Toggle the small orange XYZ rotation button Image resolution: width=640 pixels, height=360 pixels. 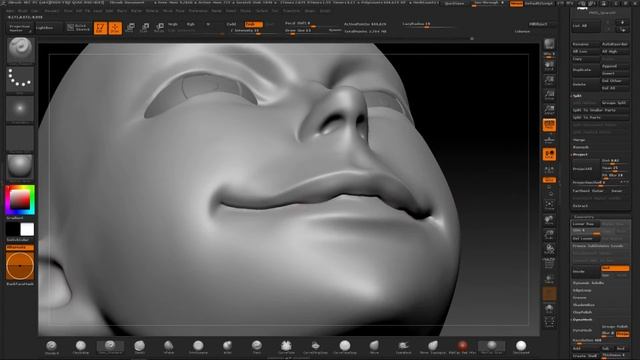(x=549, y=180)
